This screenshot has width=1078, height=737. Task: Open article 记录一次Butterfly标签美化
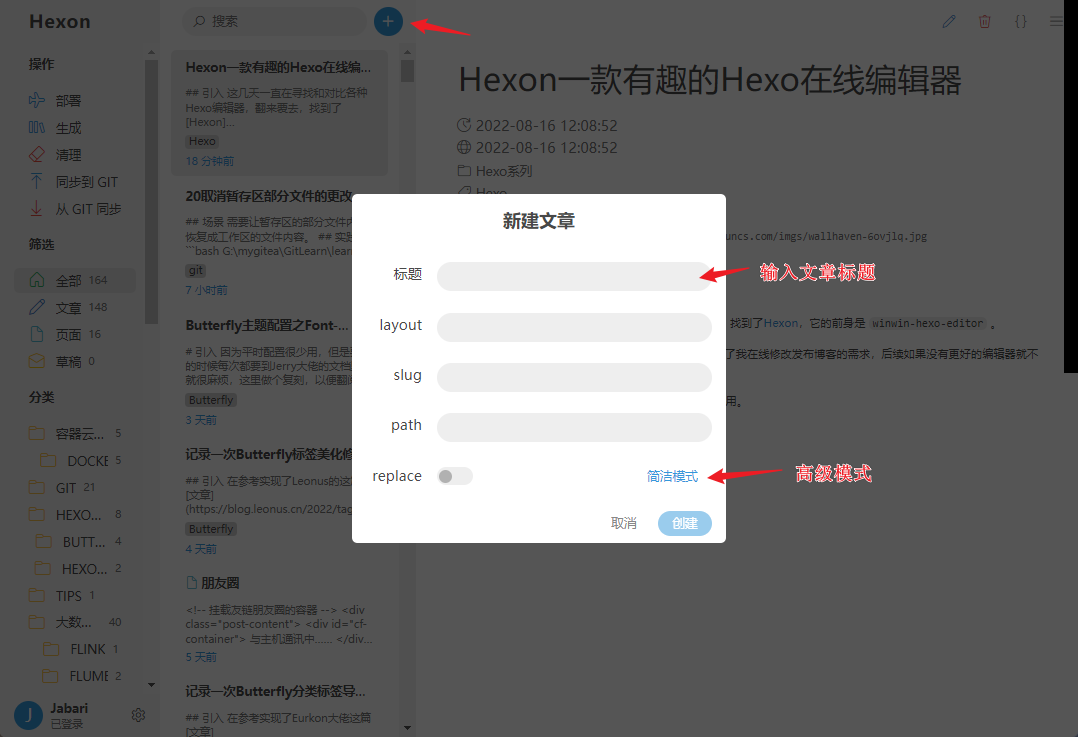pos(268,454)
